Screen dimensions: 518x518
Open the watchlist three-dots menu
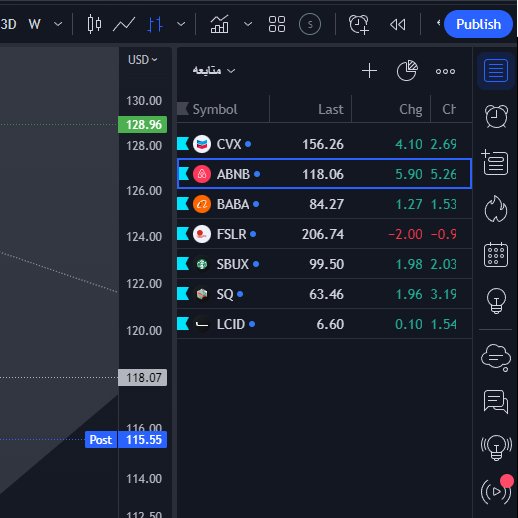(x=445, y=71)
